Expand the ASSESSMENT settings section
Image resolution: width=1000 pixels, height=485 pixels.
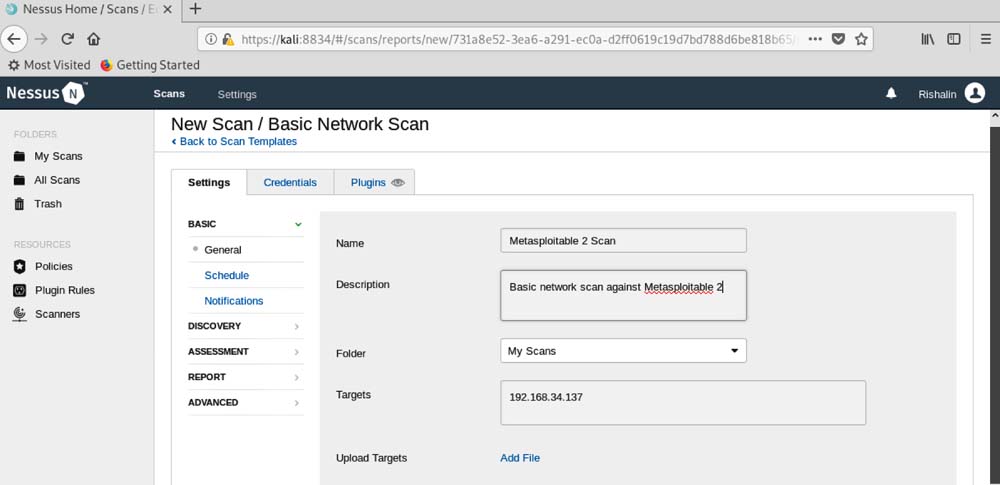pyautogui.click(x=245, y=352)
